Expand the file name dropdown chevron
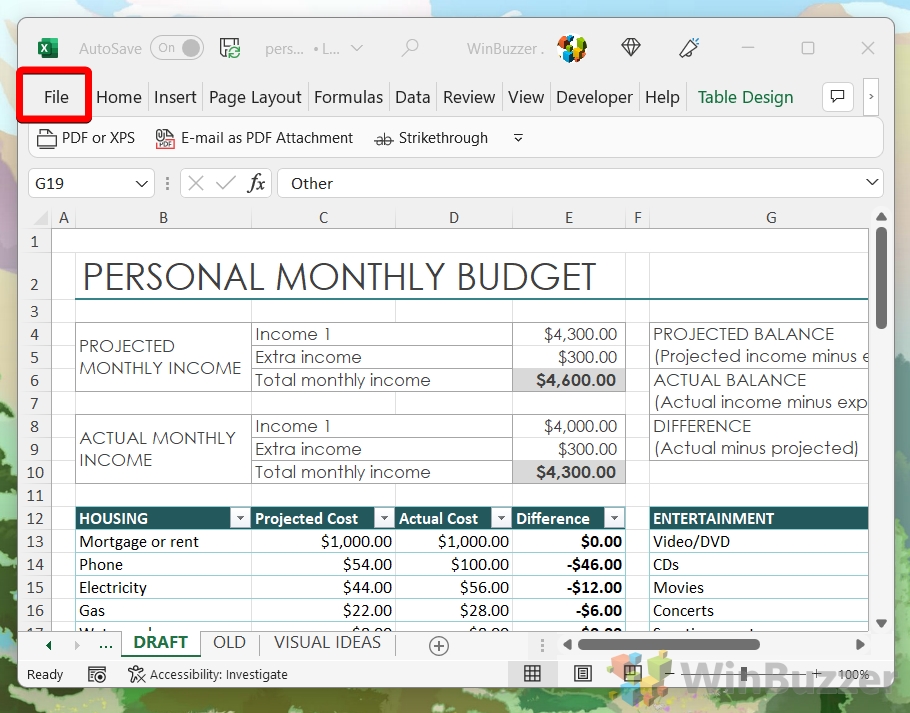This screenshot has height=713, width=910. [357, 48]
